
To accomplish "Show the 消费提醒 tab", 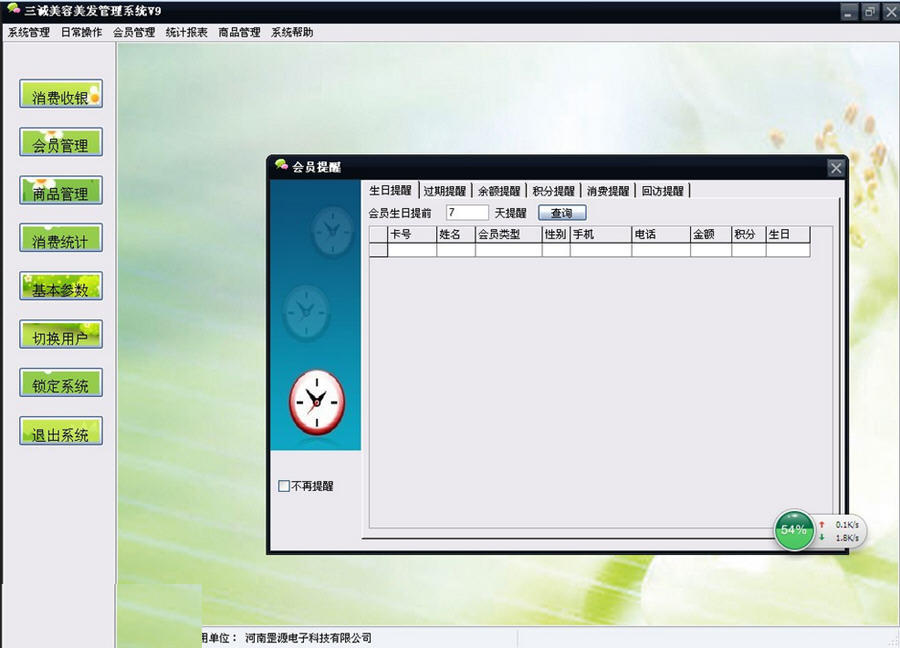I will point(608,191).
